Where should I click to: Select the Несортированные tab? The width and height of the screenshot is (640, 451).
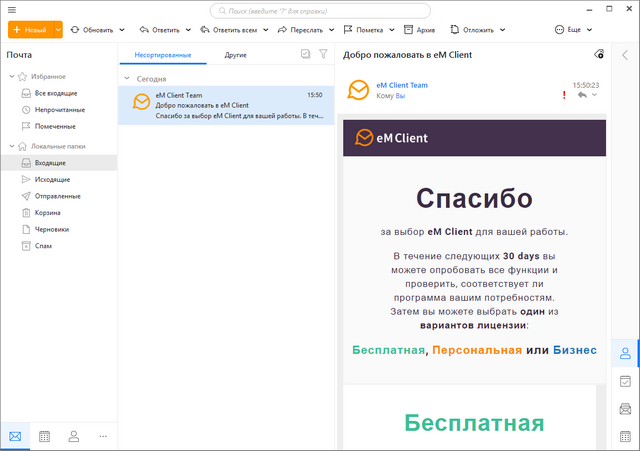point(163,54)
